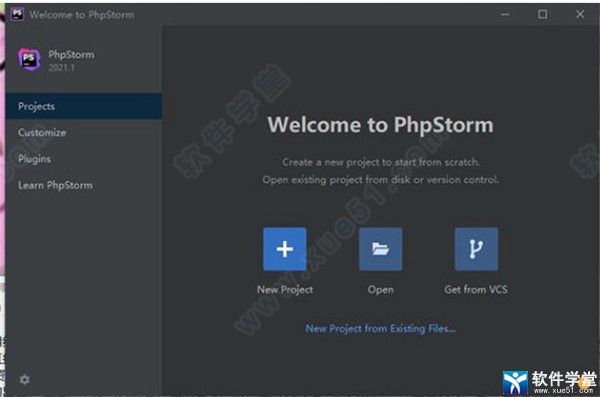Switch to the Customize tab
Viewport: 600px width, 397px height.
point(84,132)
